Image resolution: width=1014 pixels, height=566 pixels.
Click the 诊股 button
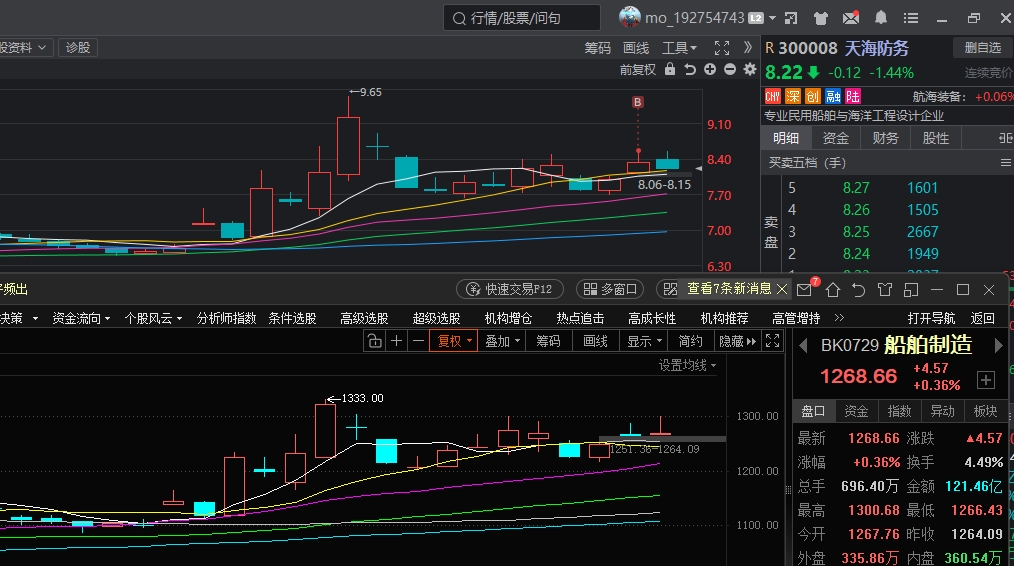pos(78,47)
